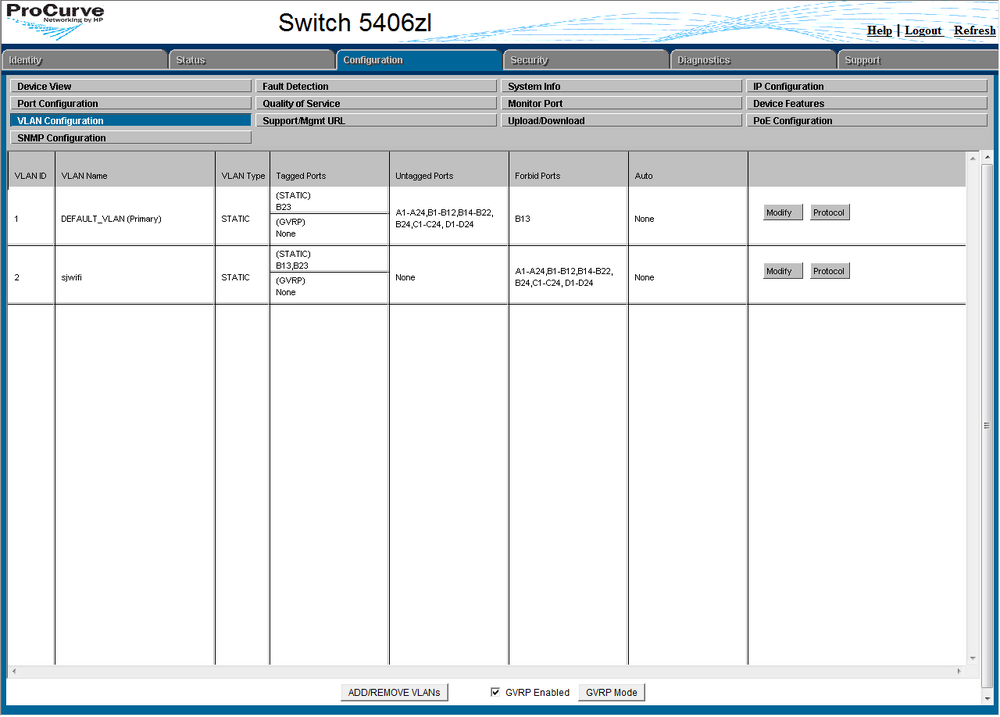Click Protocol for DEFAULT_VLAN
Viewport: 1000px width, 717px height.
tap(830, 212)
